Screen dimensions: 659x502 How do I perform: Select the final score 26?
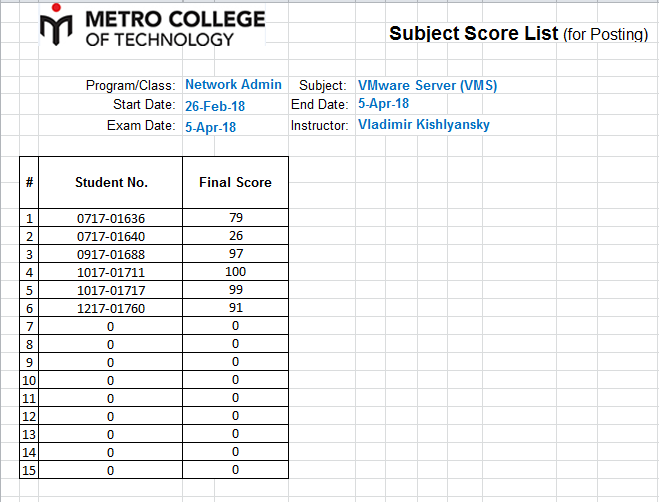coord(235,236)
